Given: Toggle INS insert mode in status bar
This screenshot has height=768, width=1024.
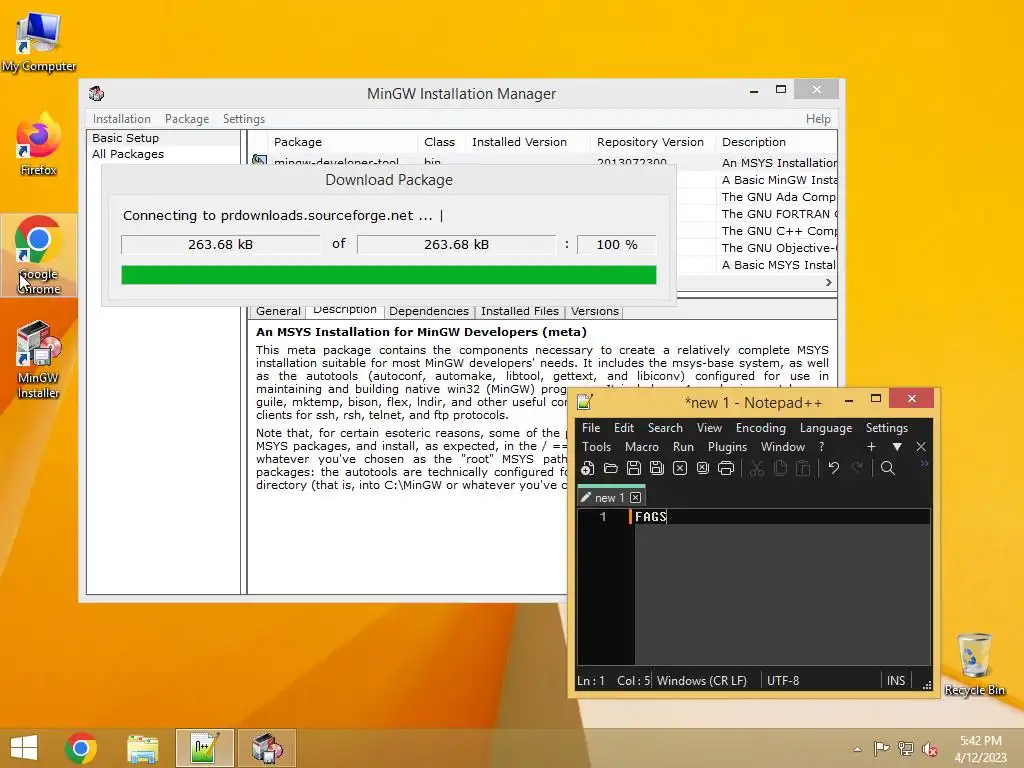Looking at the screenshot, I should tap(896, 680).
